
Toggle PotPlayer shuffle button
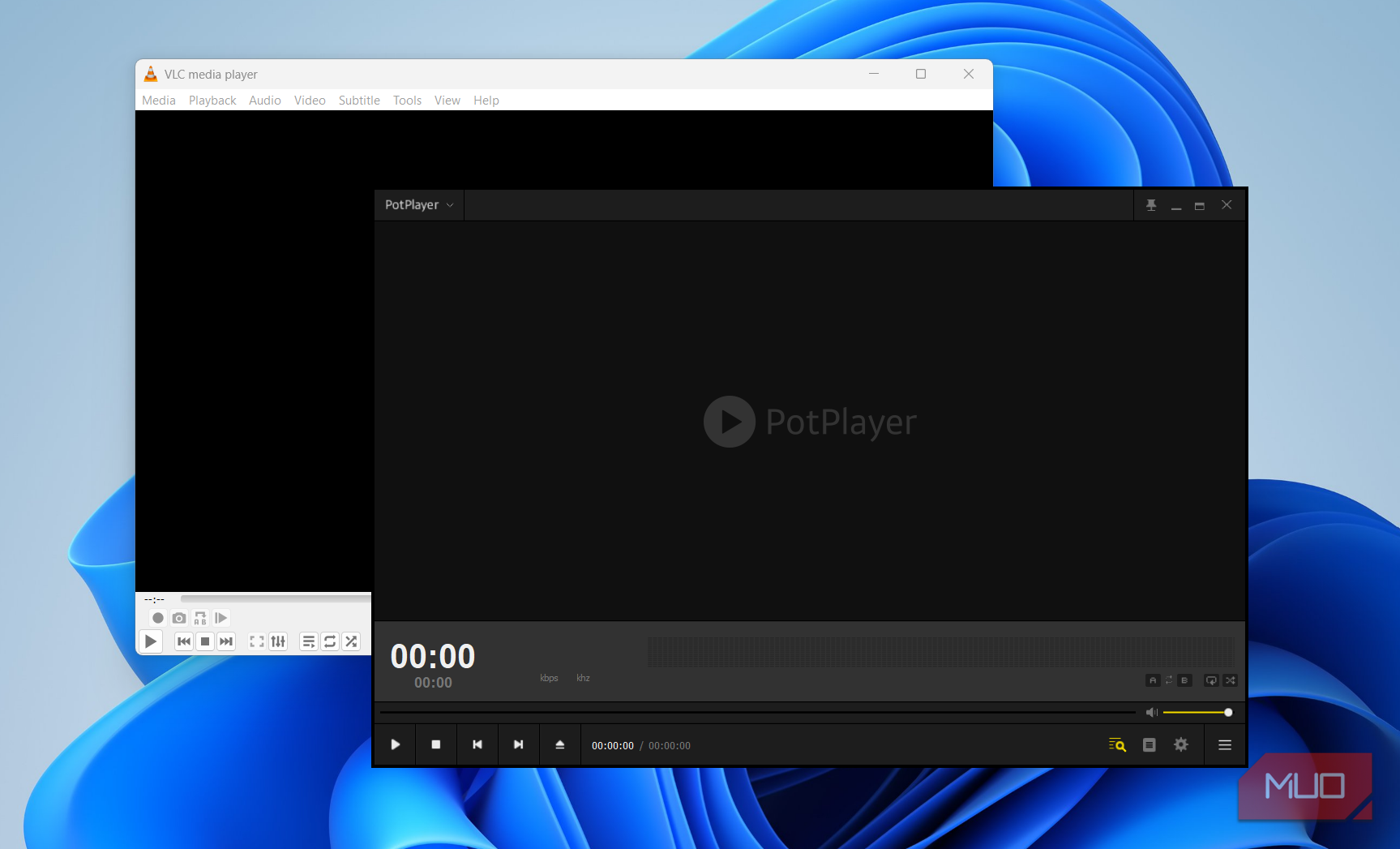(1231, 680)
